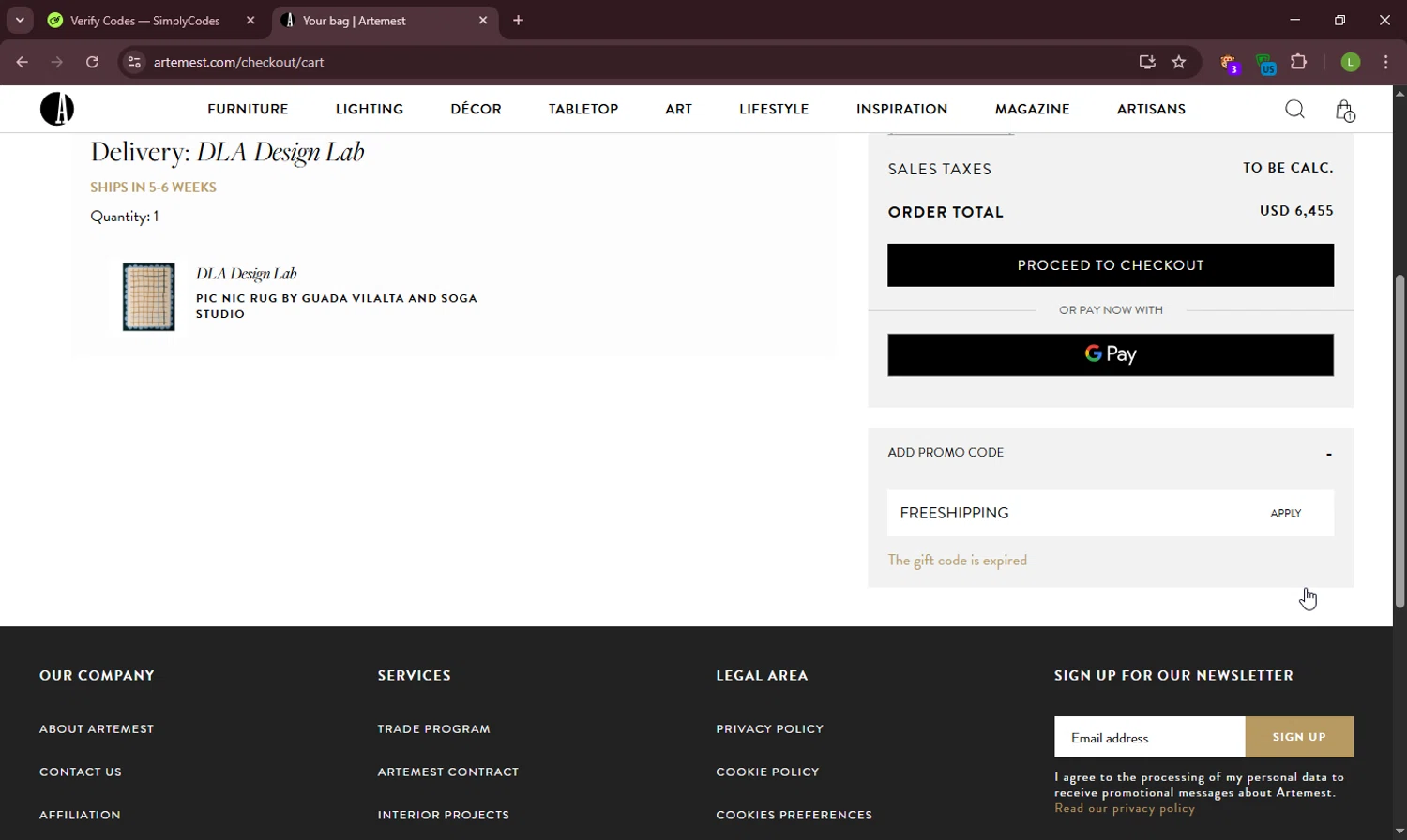Open Cookie Policy footer link
Viewport: 1407px width, 840px height.
(x=767, y=772)
